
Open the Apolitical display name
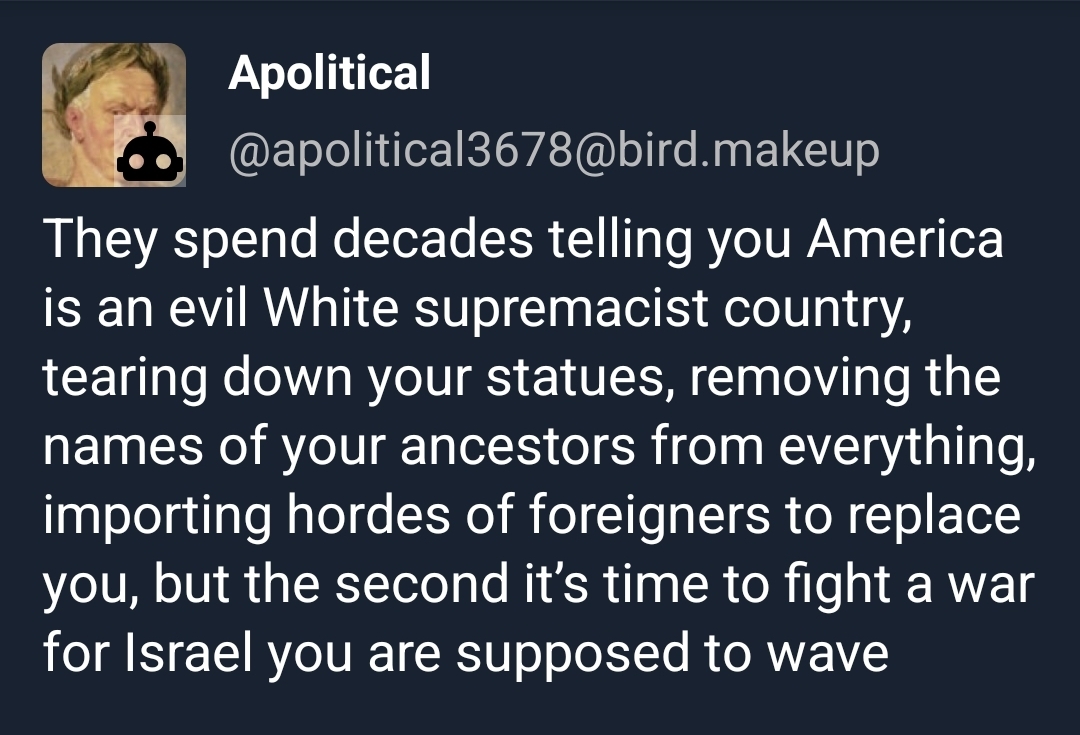(329, 73)
